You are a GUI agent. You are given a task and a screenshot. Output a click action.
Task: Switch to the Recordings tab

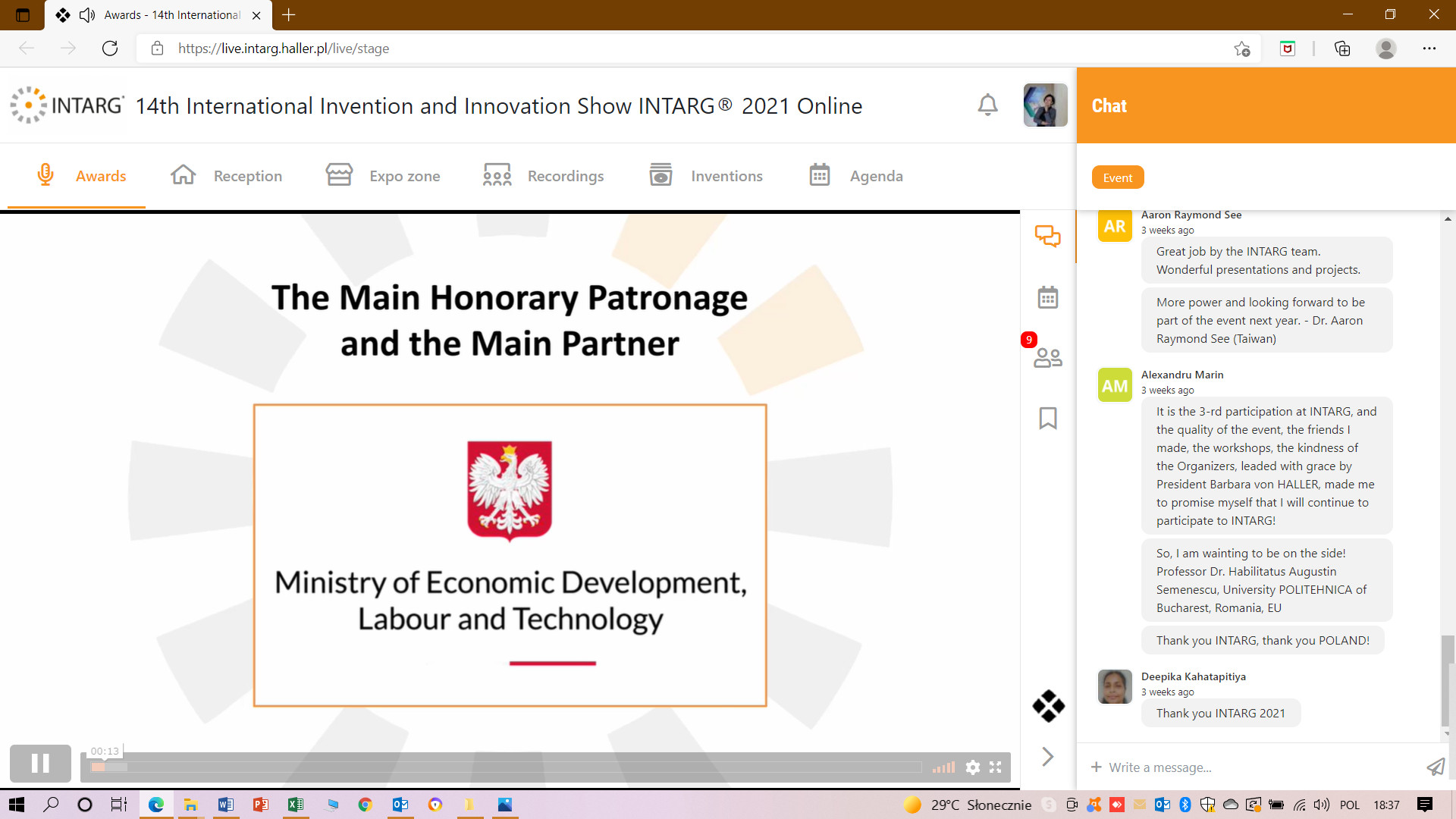(x=543, y=176)
